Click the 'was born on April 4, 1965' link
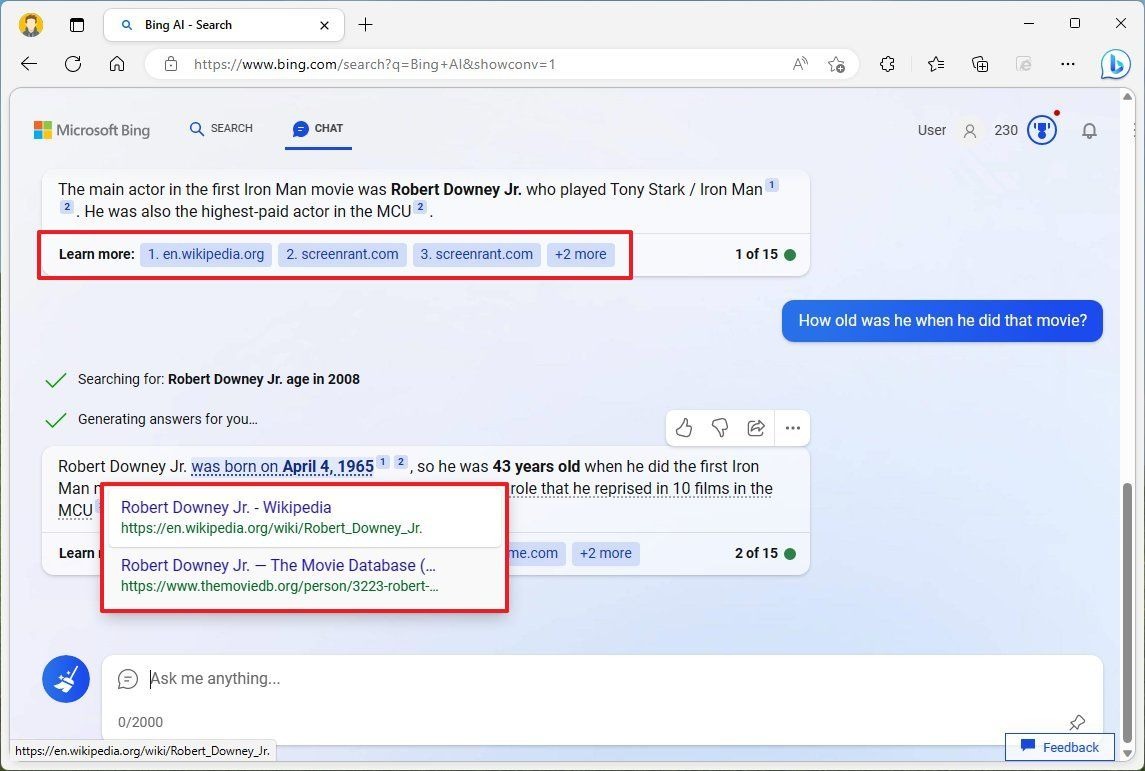 coord(282,467)
